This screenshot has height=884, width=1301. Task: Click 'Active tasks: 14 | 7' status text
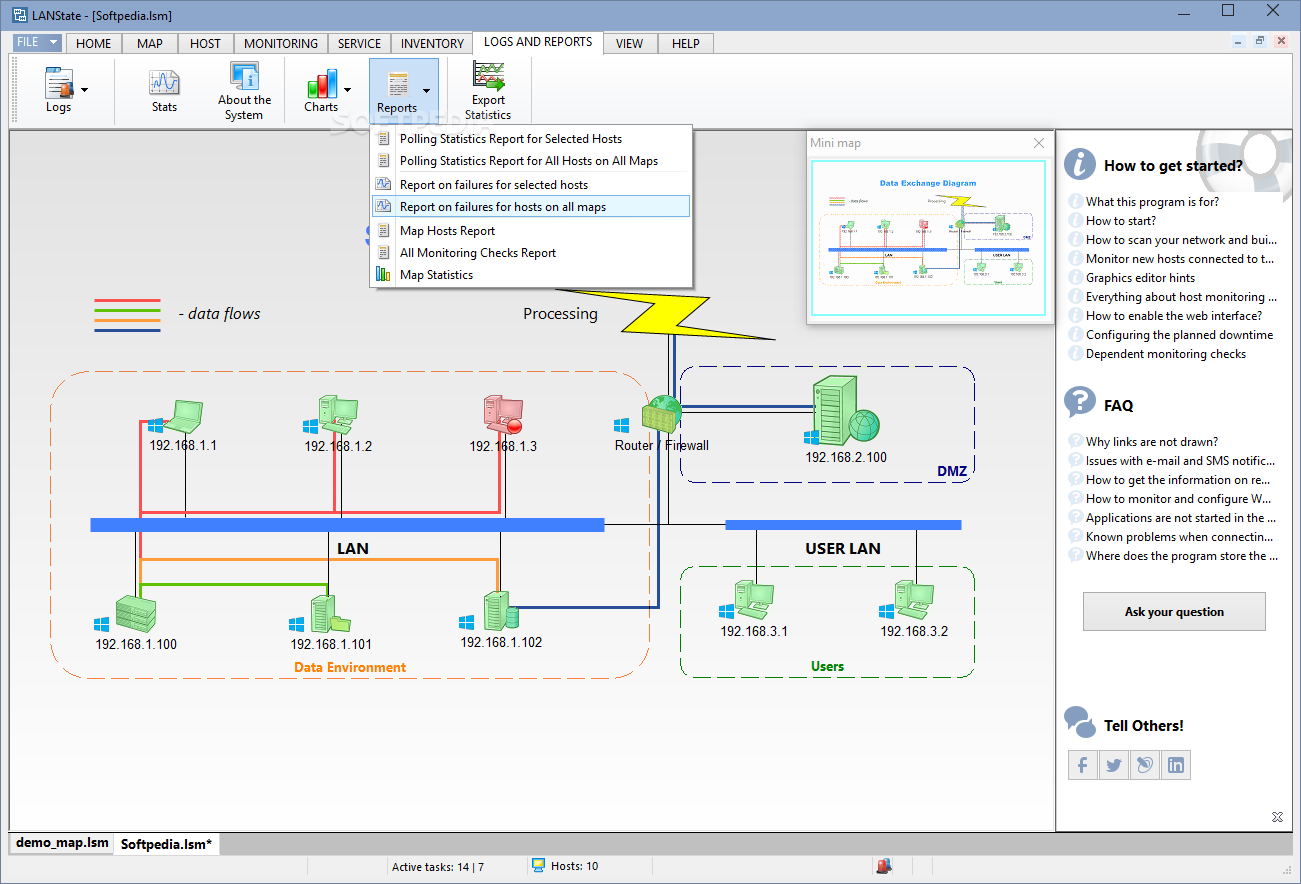pos(437,867)
